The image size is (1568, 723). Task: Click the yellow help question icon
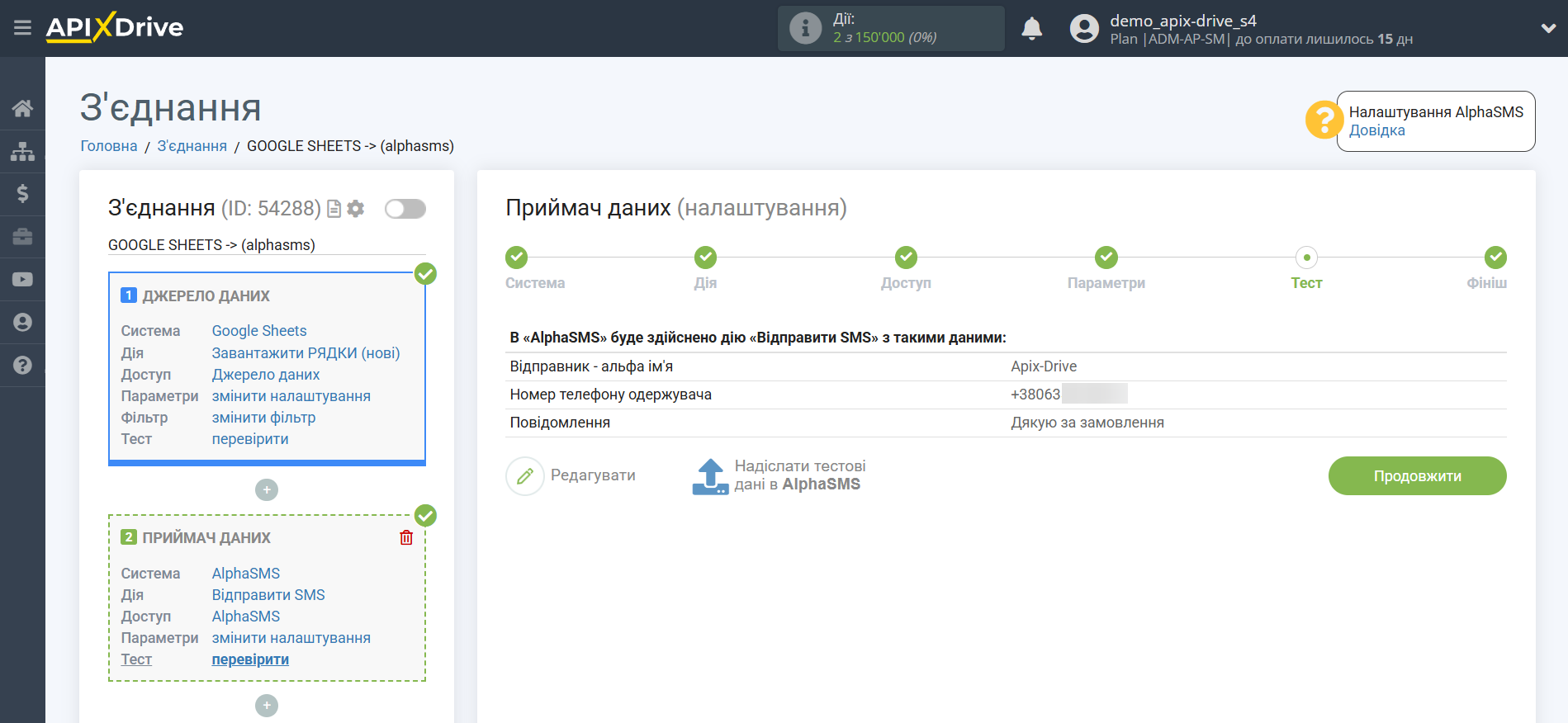1324,120
